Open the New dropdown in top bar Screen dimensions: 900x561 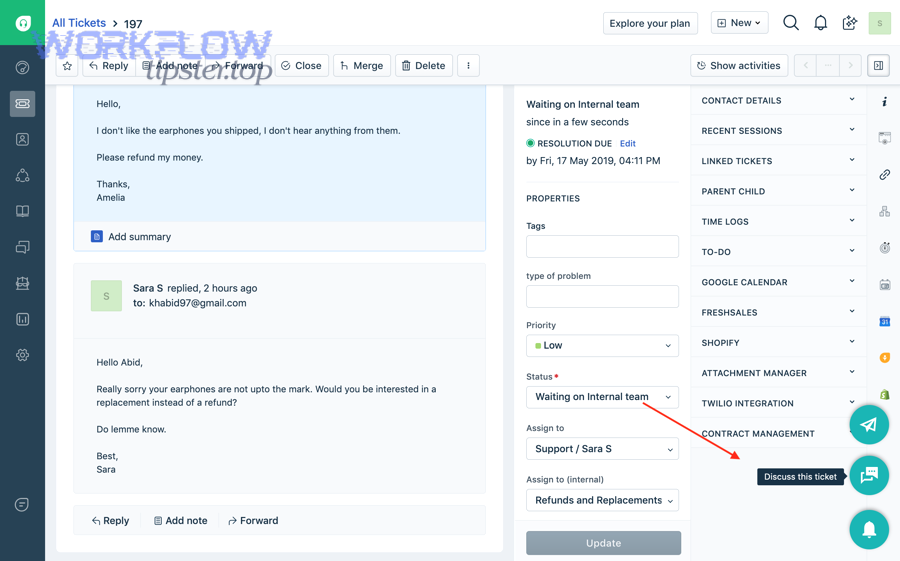[739, 23]
